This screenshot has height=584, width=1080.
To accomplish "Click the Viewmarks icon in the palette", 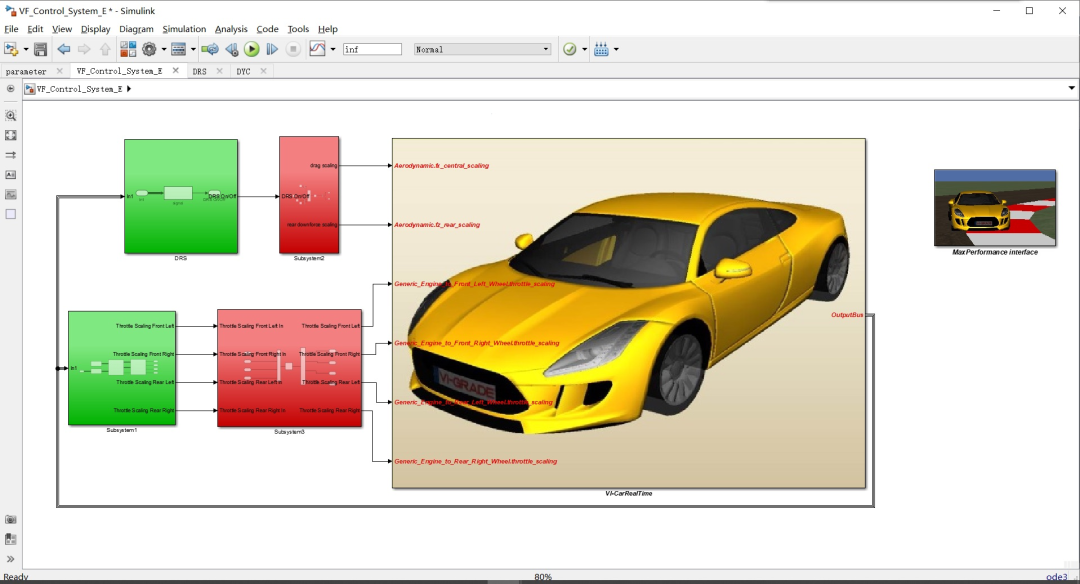I will 10,539.
